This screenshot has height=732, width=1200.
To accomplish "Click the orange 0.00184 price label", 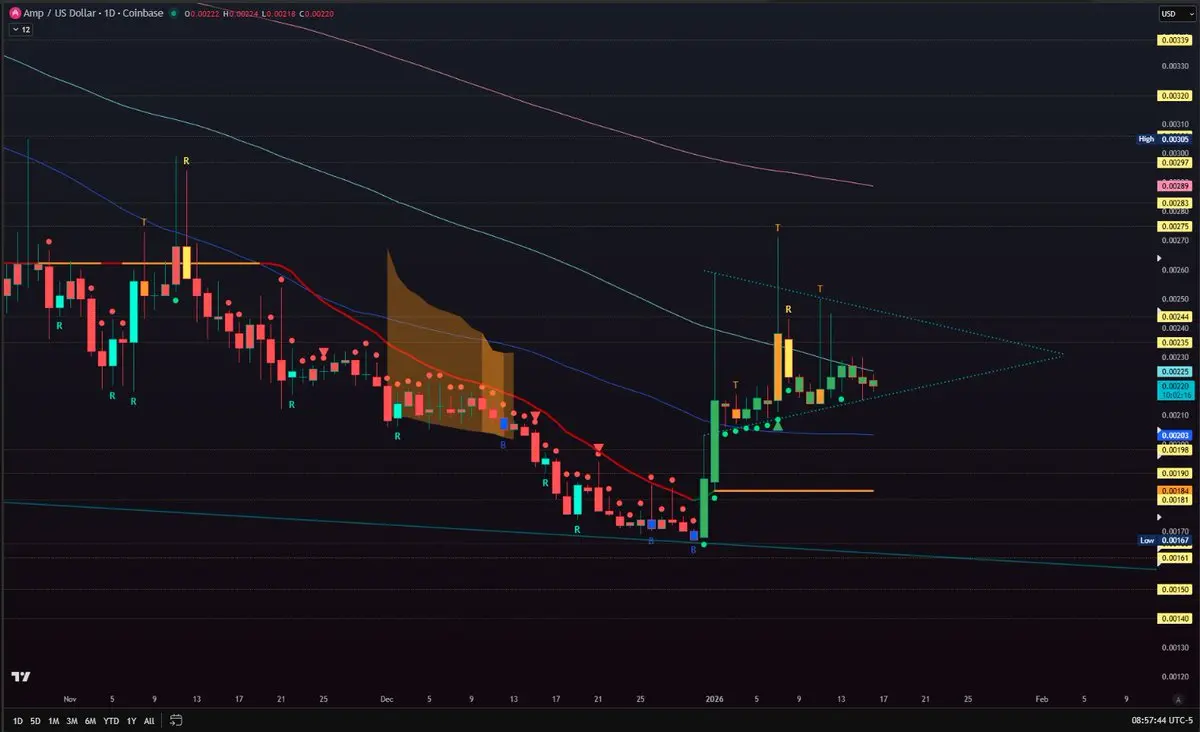I will (1174, 491).
